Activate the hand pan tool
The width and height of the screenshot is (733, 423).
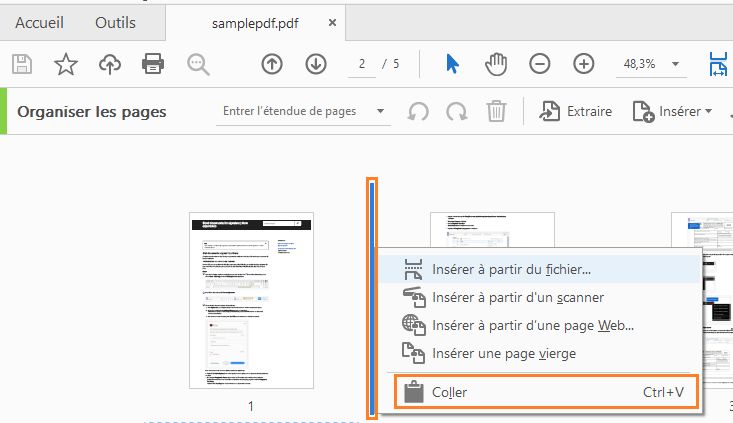pyautogui.click(x=496, y=64)
